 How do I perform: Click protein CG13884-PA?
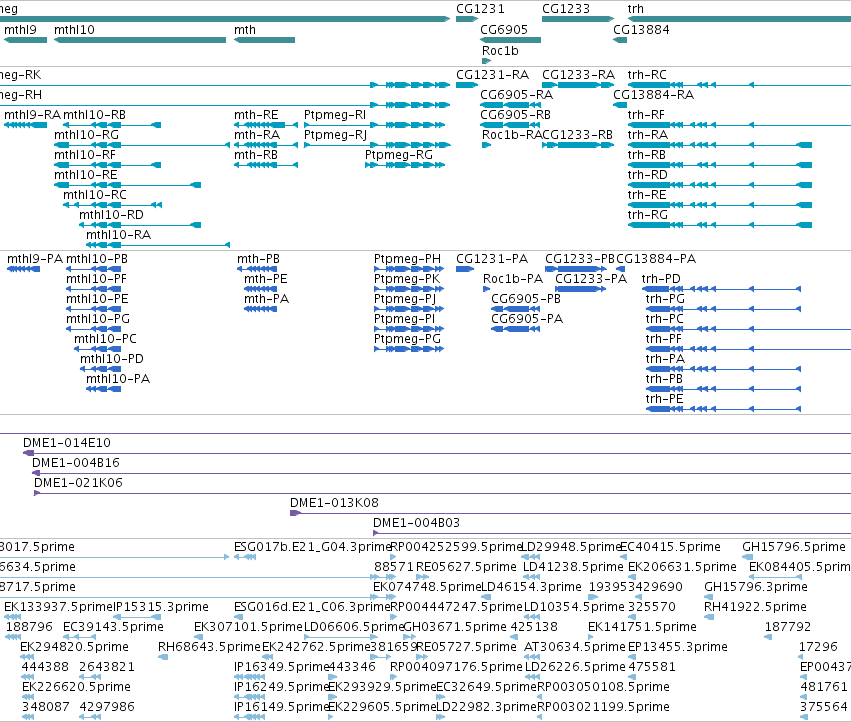tap(656, 259)
